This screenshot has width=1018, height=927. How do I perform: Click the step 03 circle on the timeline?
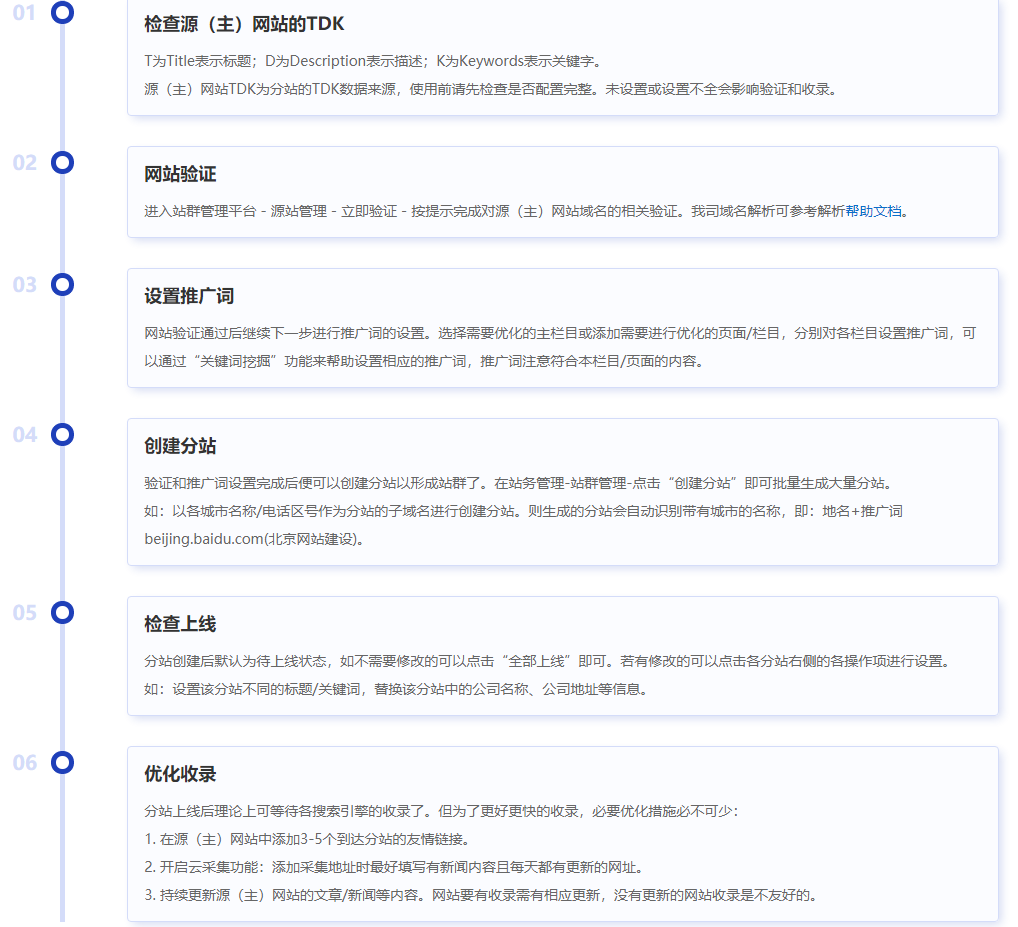[63, 284]
